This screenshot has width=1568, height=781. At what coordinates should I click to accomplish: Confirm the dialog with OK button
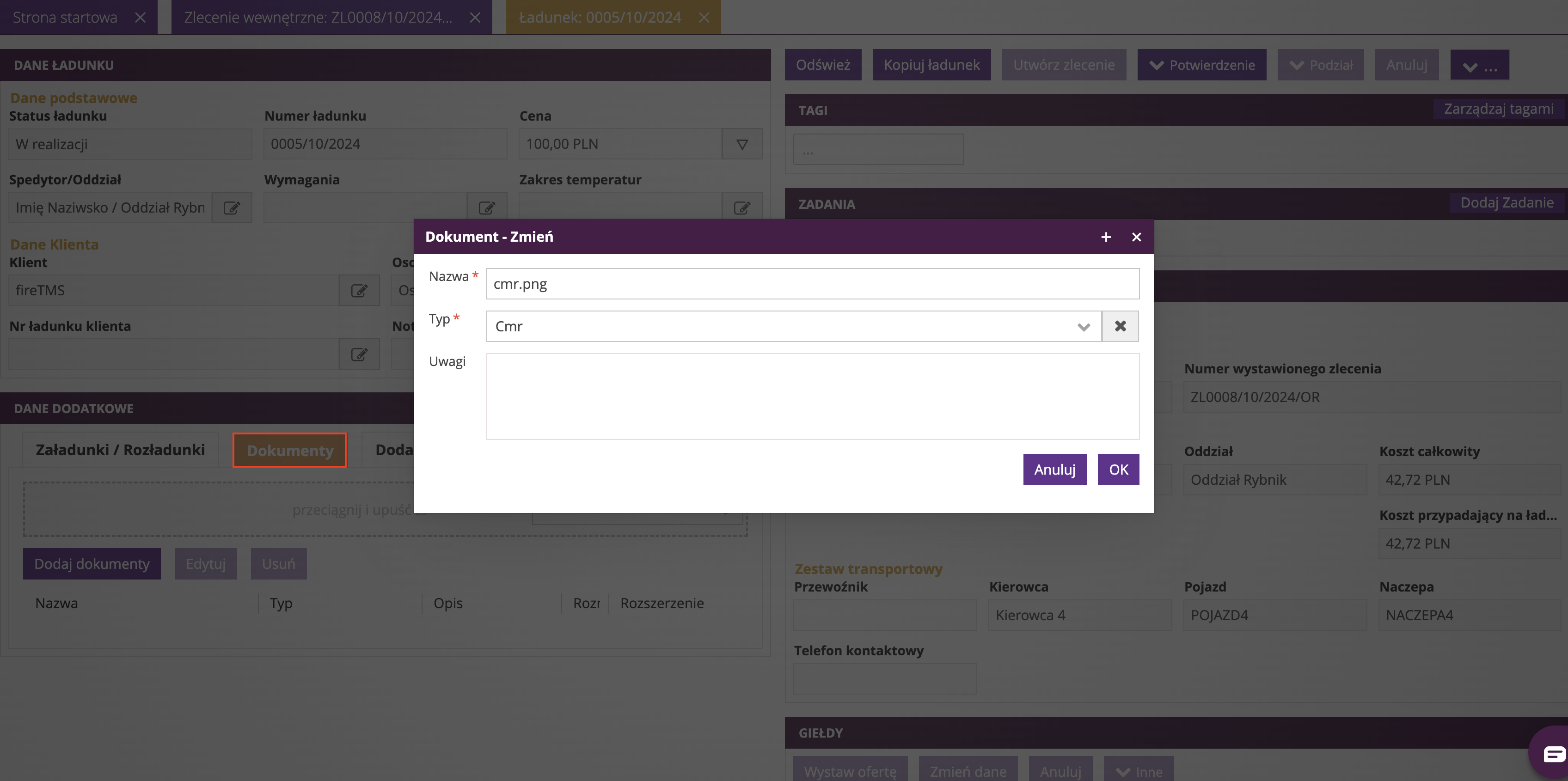[x=1118, y=470]
